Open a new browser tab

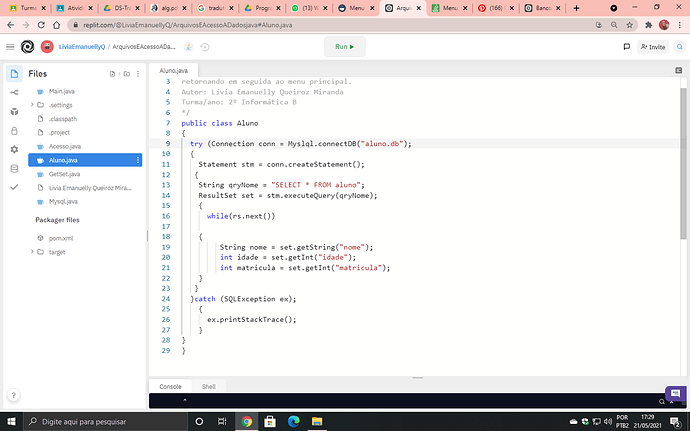[x=576, y=8]
